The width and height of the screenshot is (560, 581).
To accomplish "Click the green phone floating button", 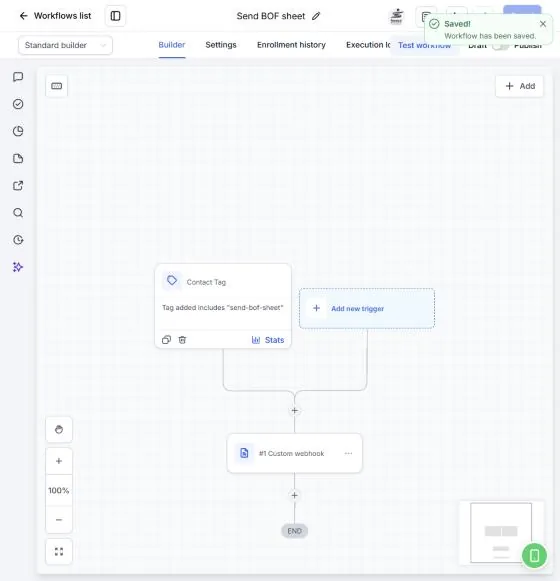I will coord(534,555).
